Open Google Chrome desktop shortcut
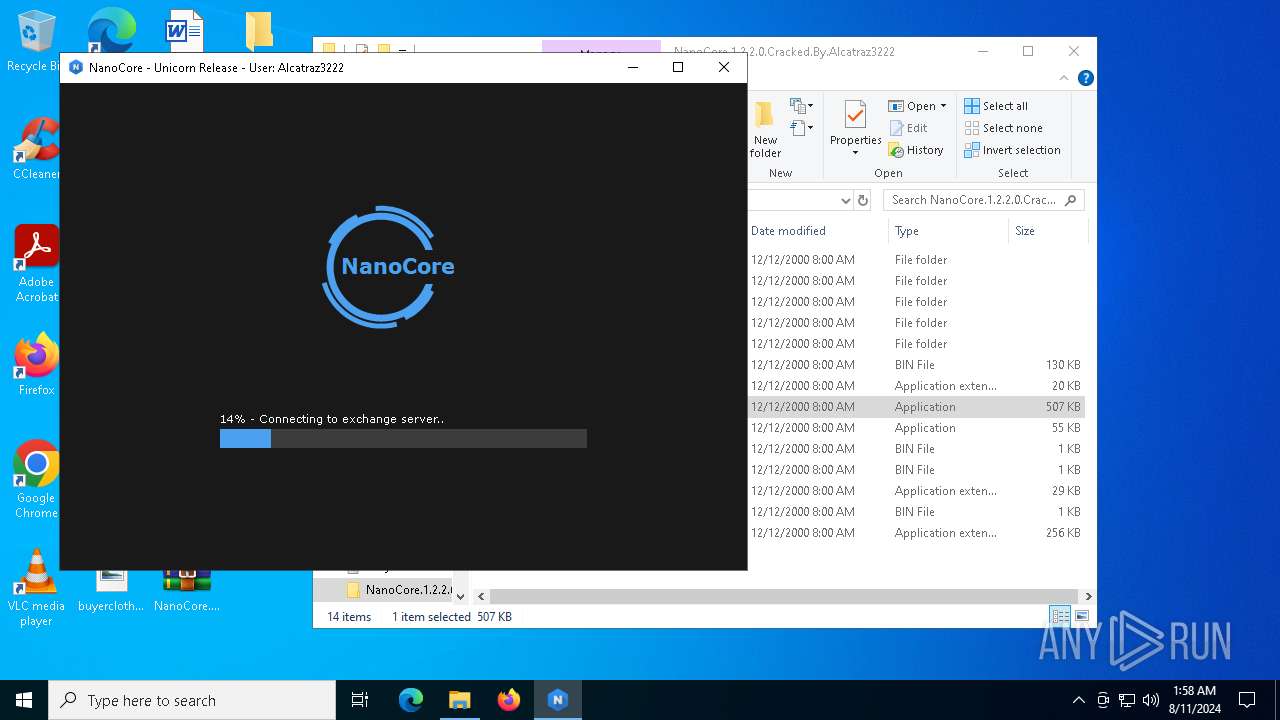 (36, 479)
